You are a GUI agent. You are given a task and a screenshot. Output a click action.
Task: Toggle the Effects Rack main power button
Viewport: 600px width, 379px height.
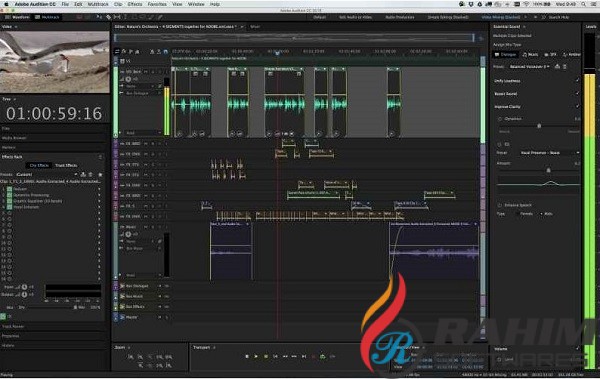pos(3,317)
